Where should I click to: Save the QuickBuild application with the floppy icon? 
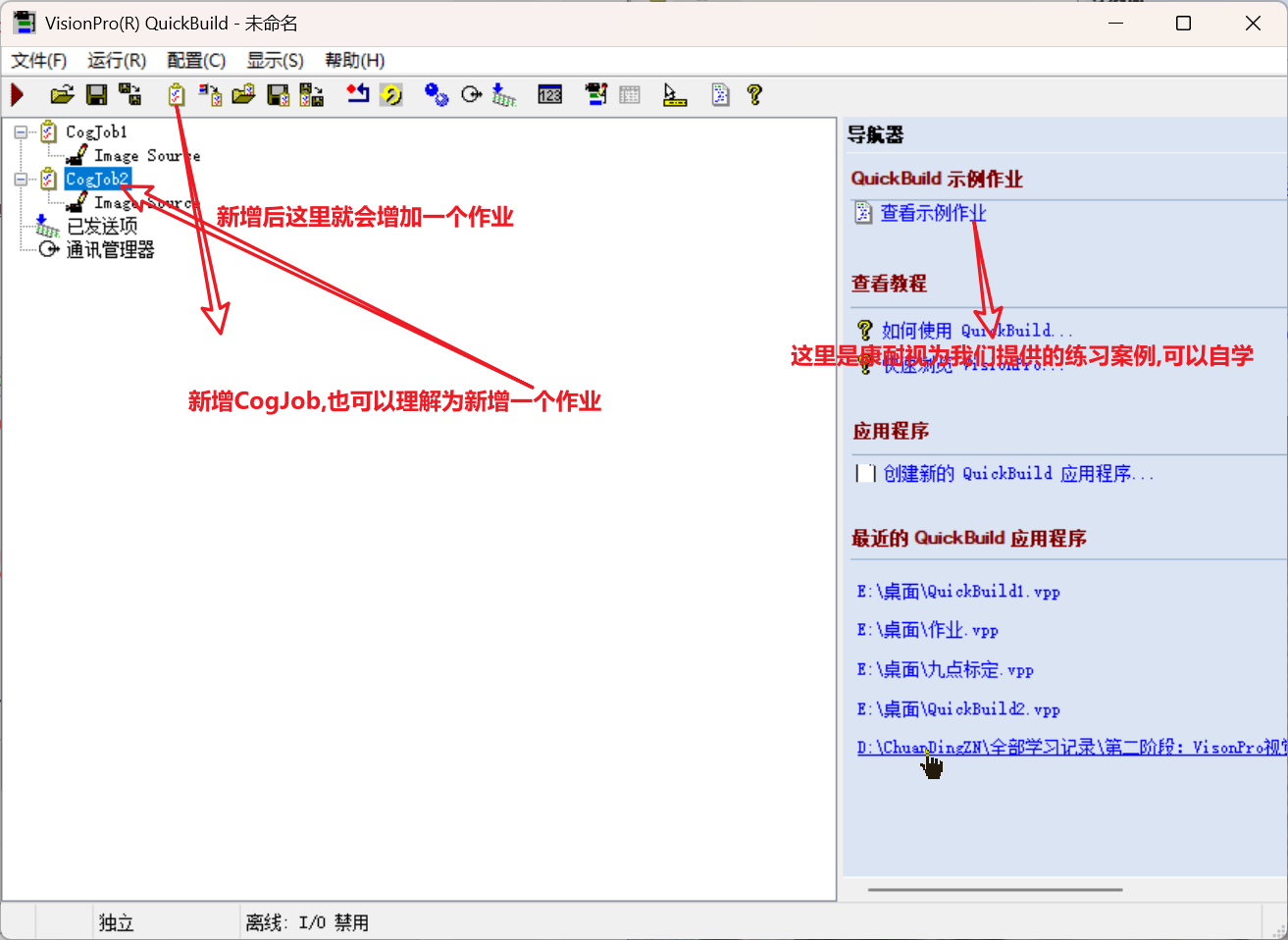(96, 95)
